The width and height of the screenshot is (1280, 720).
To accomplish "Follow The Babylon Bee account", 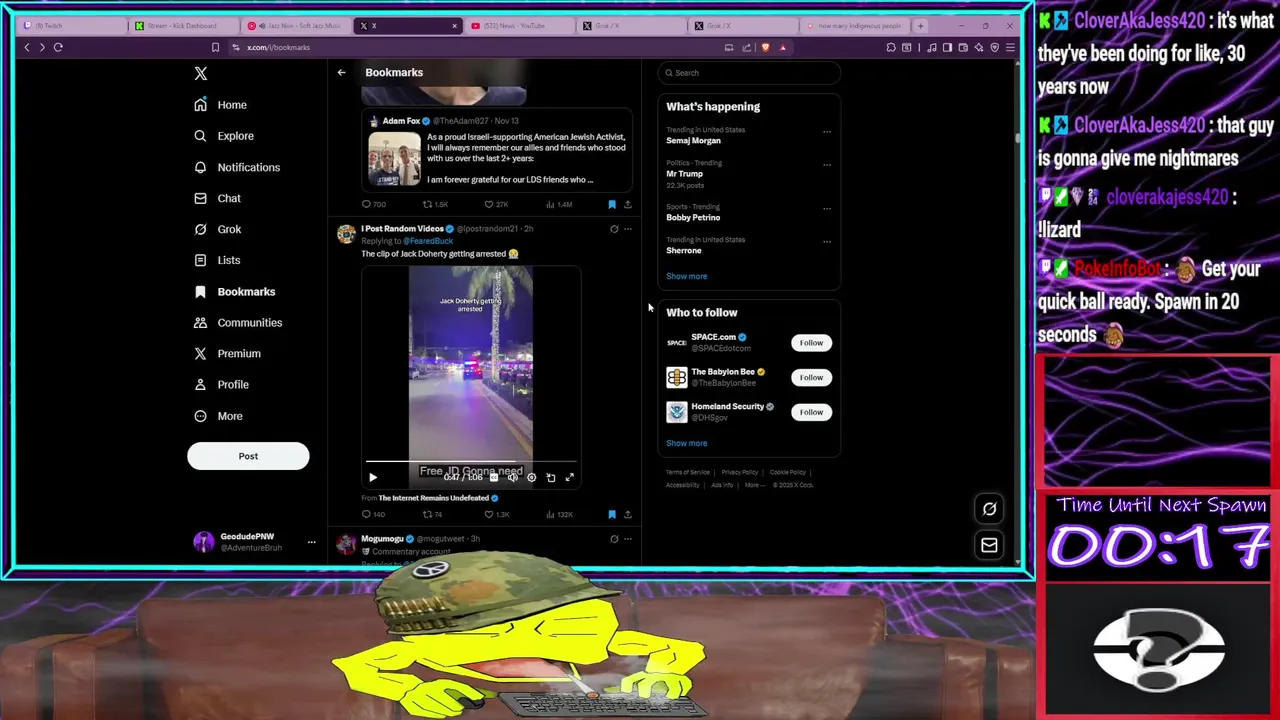I will 811,377.
